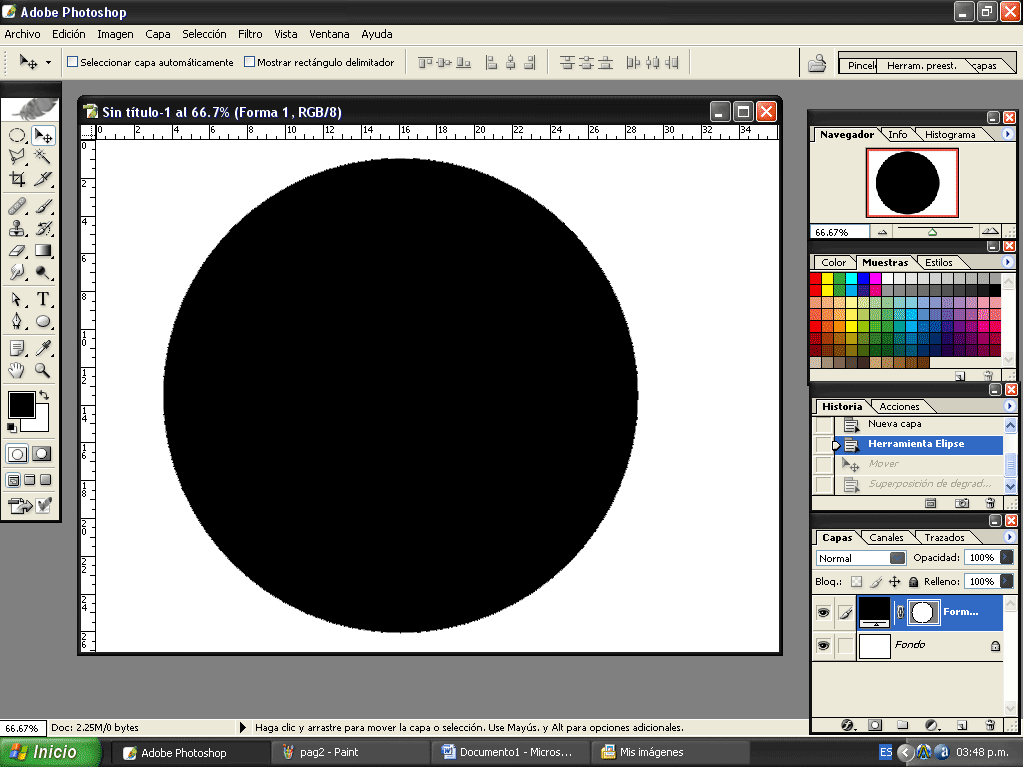Click the Pincel preset button
1024x768 pixels.
click(858, 63)
